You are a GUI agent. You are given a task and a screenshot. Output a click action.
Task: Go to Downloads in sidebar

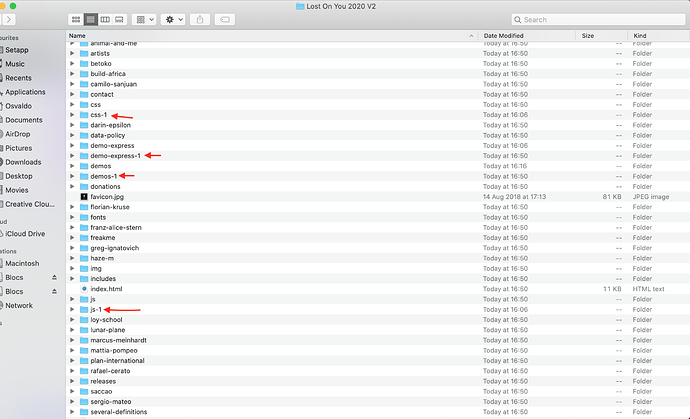pos(23,162)
